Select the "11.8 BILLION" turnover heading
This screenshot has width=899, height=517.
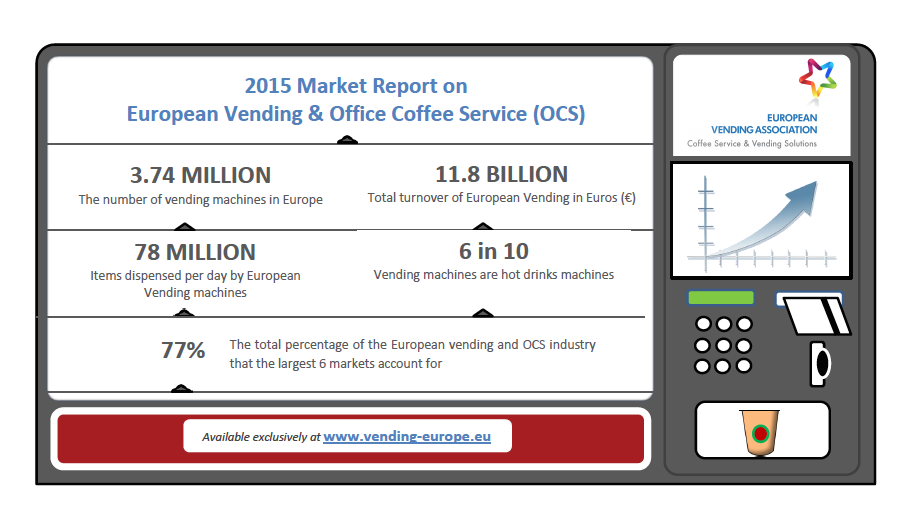[x=501, y=174]
